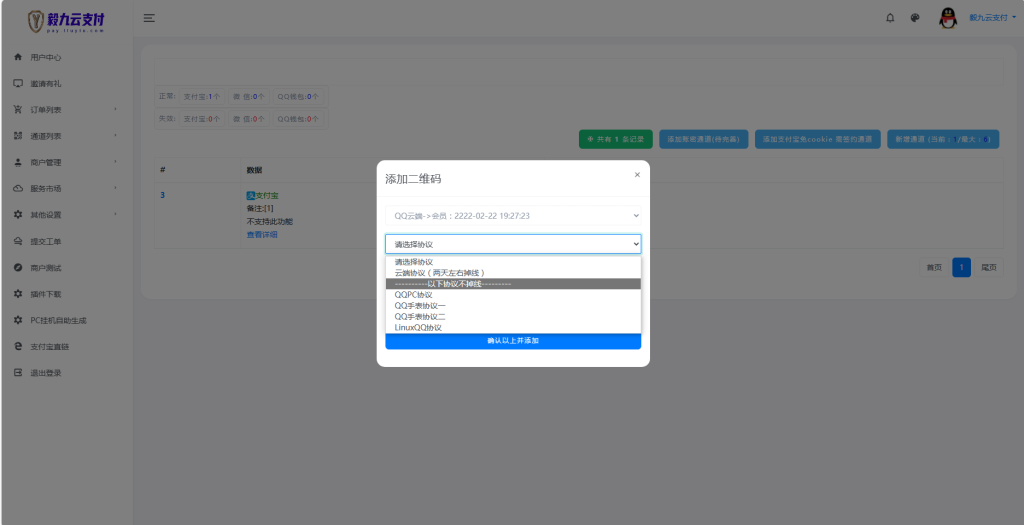Click the 备注:[1] text in row 3
The image size is (1024, 525).
[260, 208]
